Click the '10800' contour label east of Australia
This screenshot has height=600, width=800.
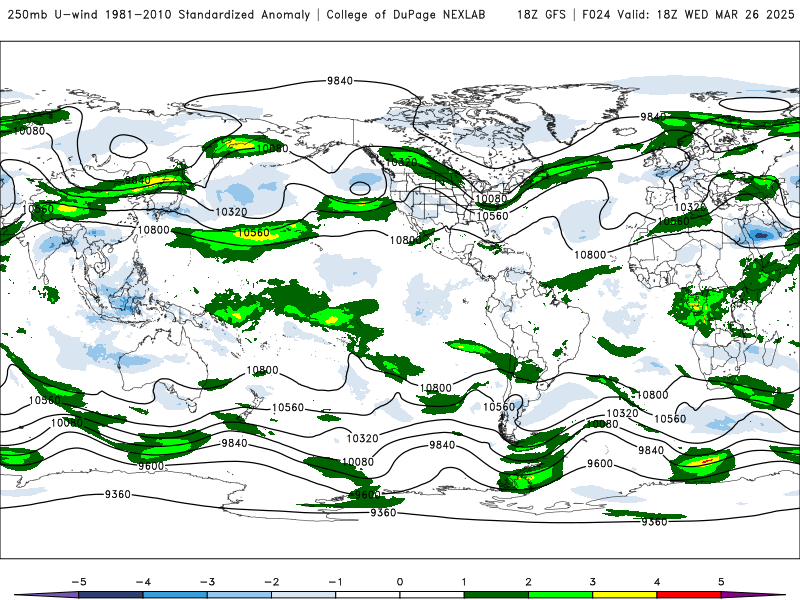point(262,370)
